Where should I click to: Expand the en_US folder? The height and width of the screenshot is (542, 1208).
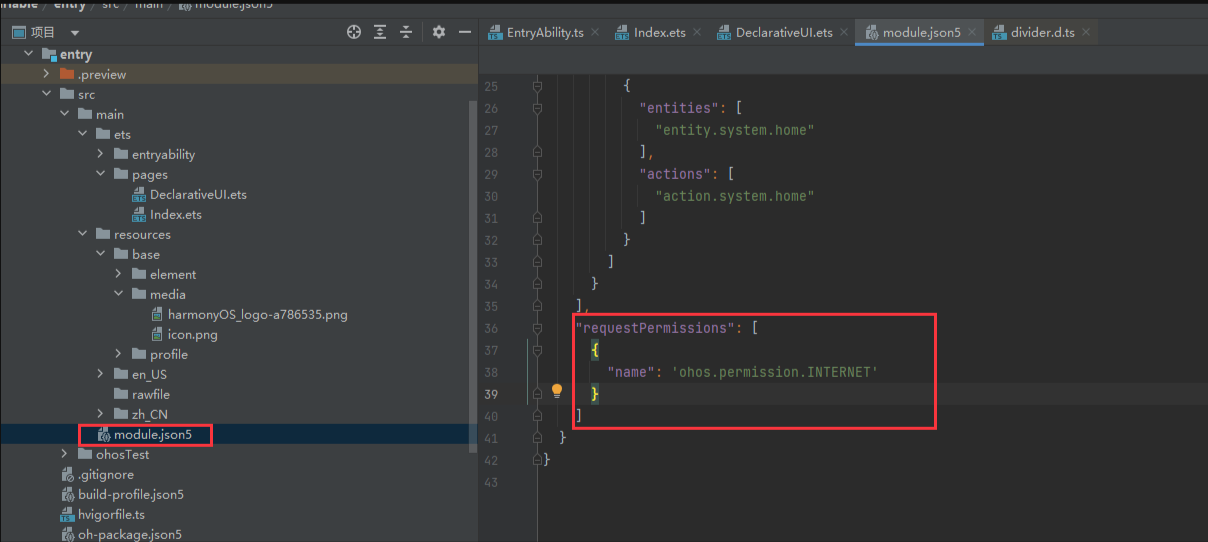pos(100,374)
